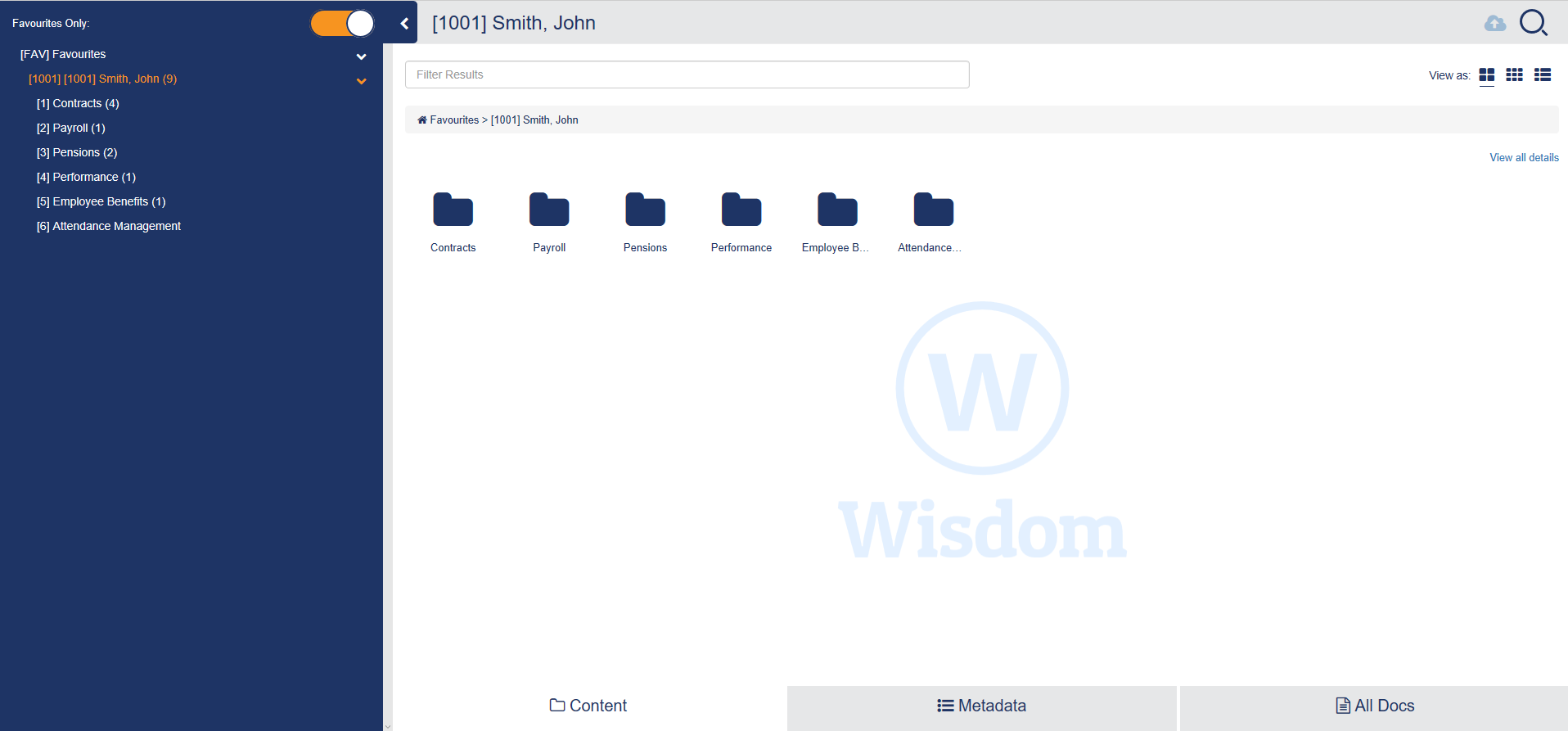
Task: Select [FAV] Favourites in the tree
Action: (63, 54)
